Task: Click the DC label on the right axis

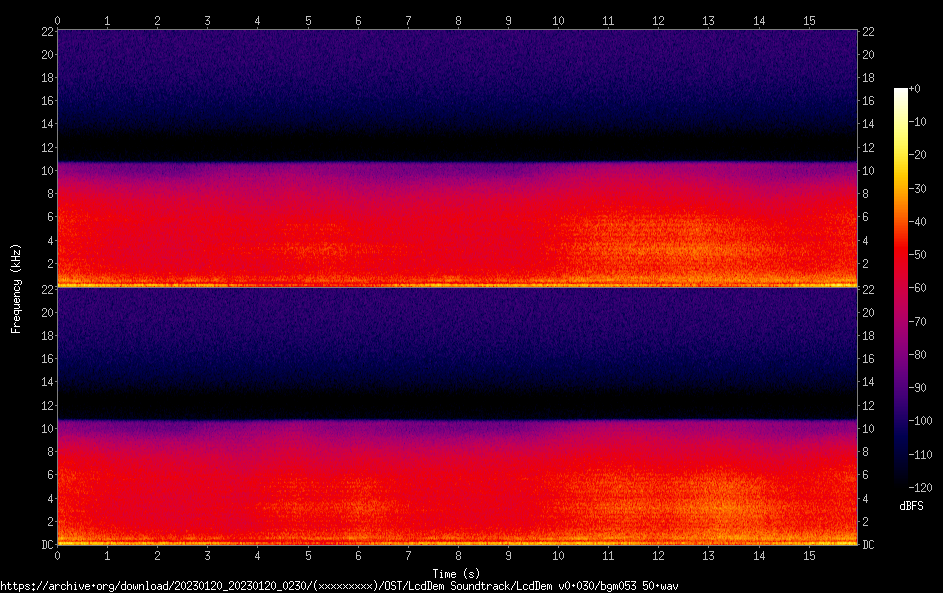Action: [x=869, y=545]
